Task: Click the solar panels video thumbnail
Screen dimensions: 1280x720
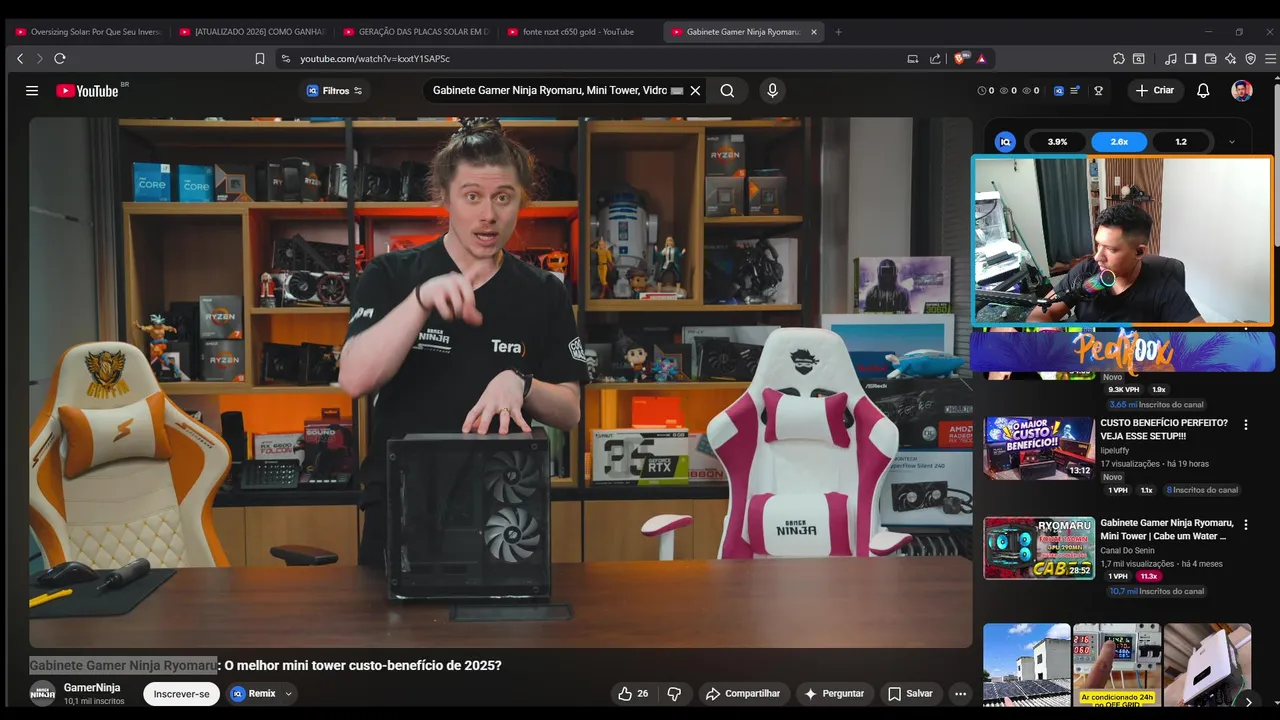Action: [x=1027, y=666]
